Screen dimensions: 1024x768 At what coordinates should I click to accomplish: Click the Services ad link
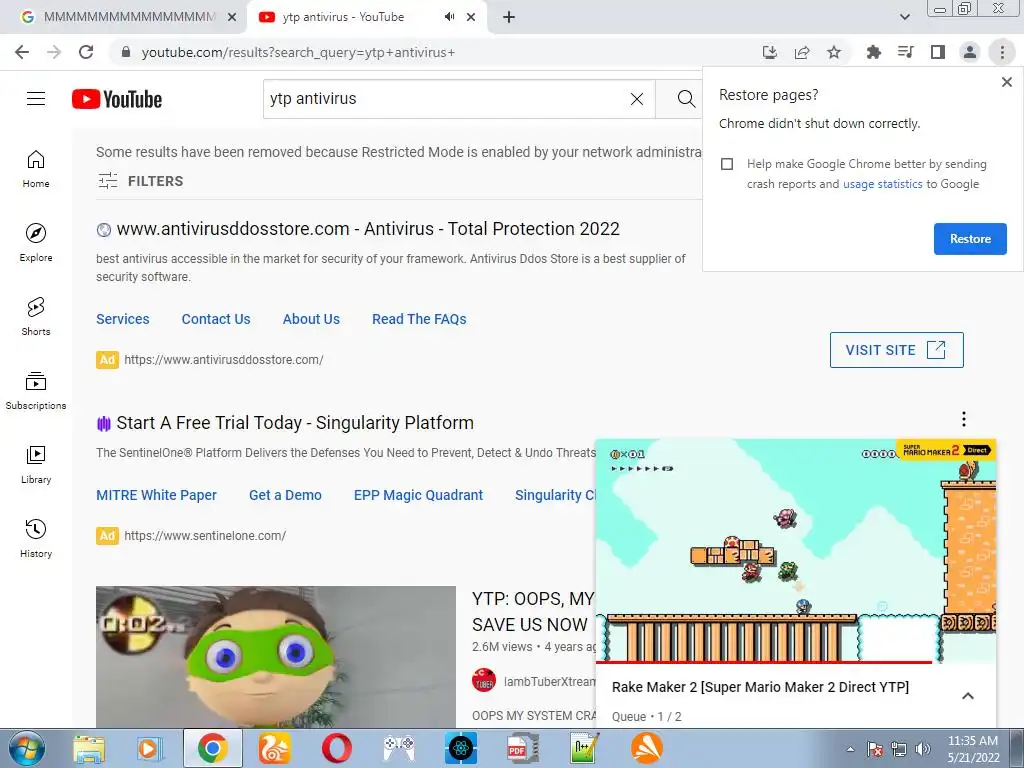pos(123,319)
